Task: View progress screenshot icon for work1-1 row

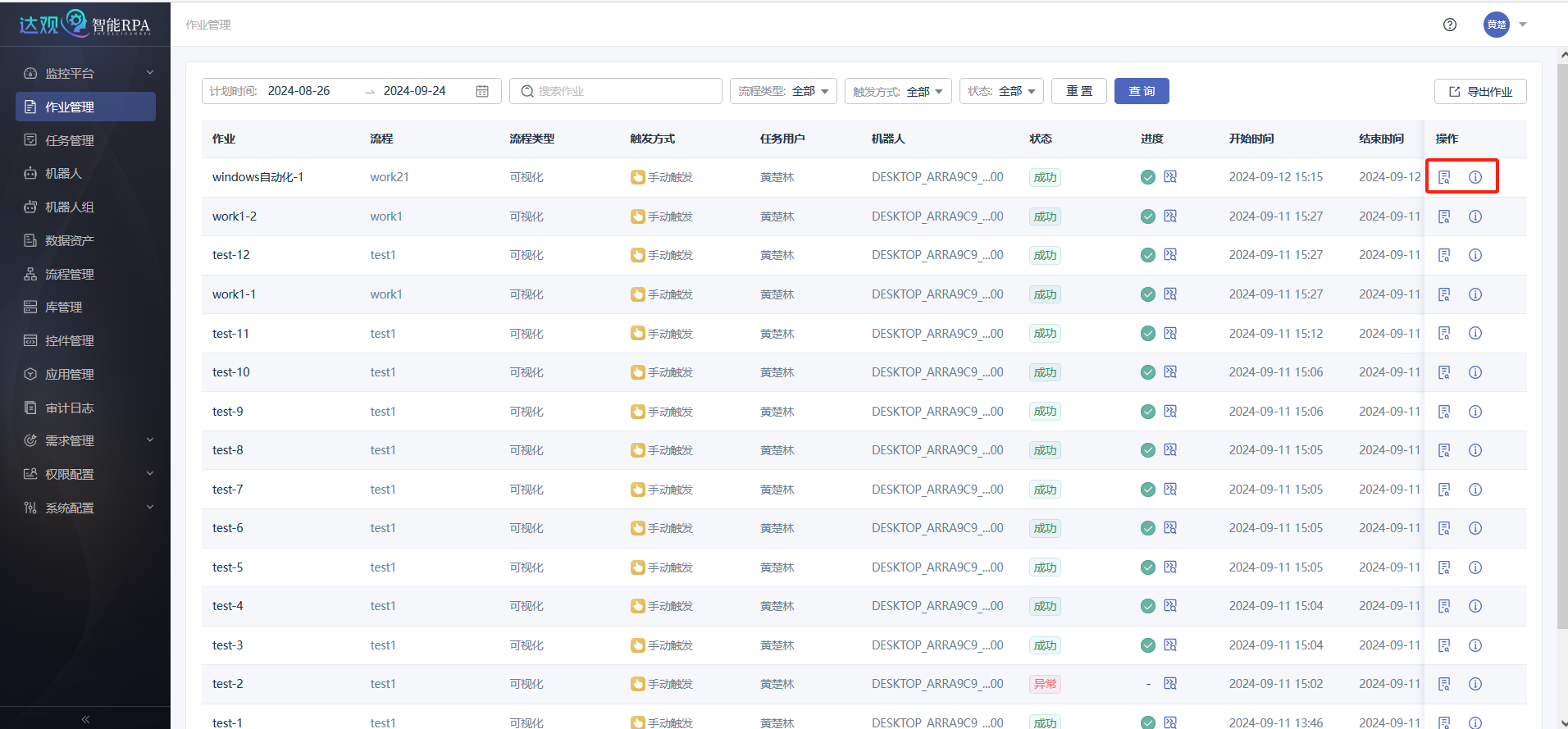Action: coord(1170,294)
